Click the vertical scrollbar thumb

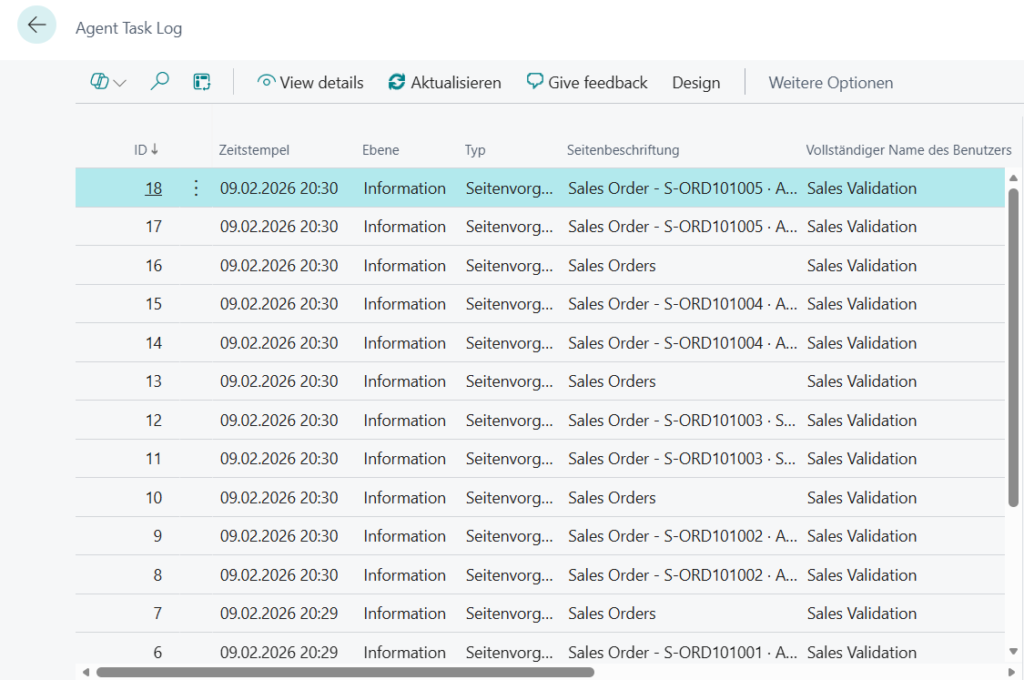click(1014, 345)
